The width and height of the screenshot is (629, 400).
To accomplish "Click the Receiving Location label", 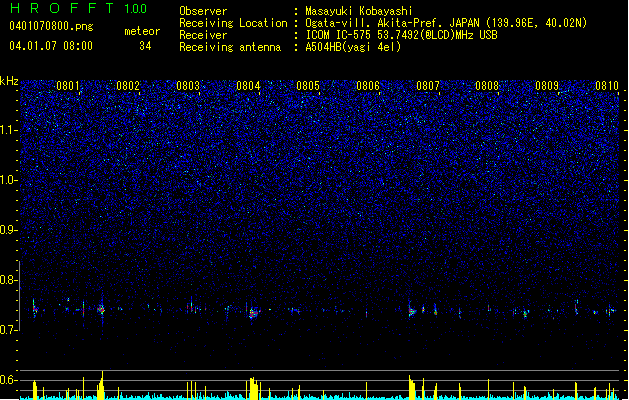I will click(x=233, y=23).
